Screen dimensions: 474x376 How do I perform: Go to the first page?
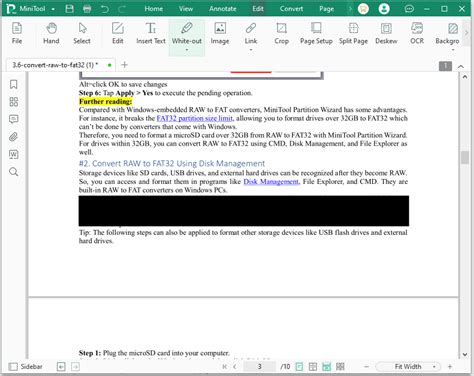pyautogui.click(x=225, y=367)
